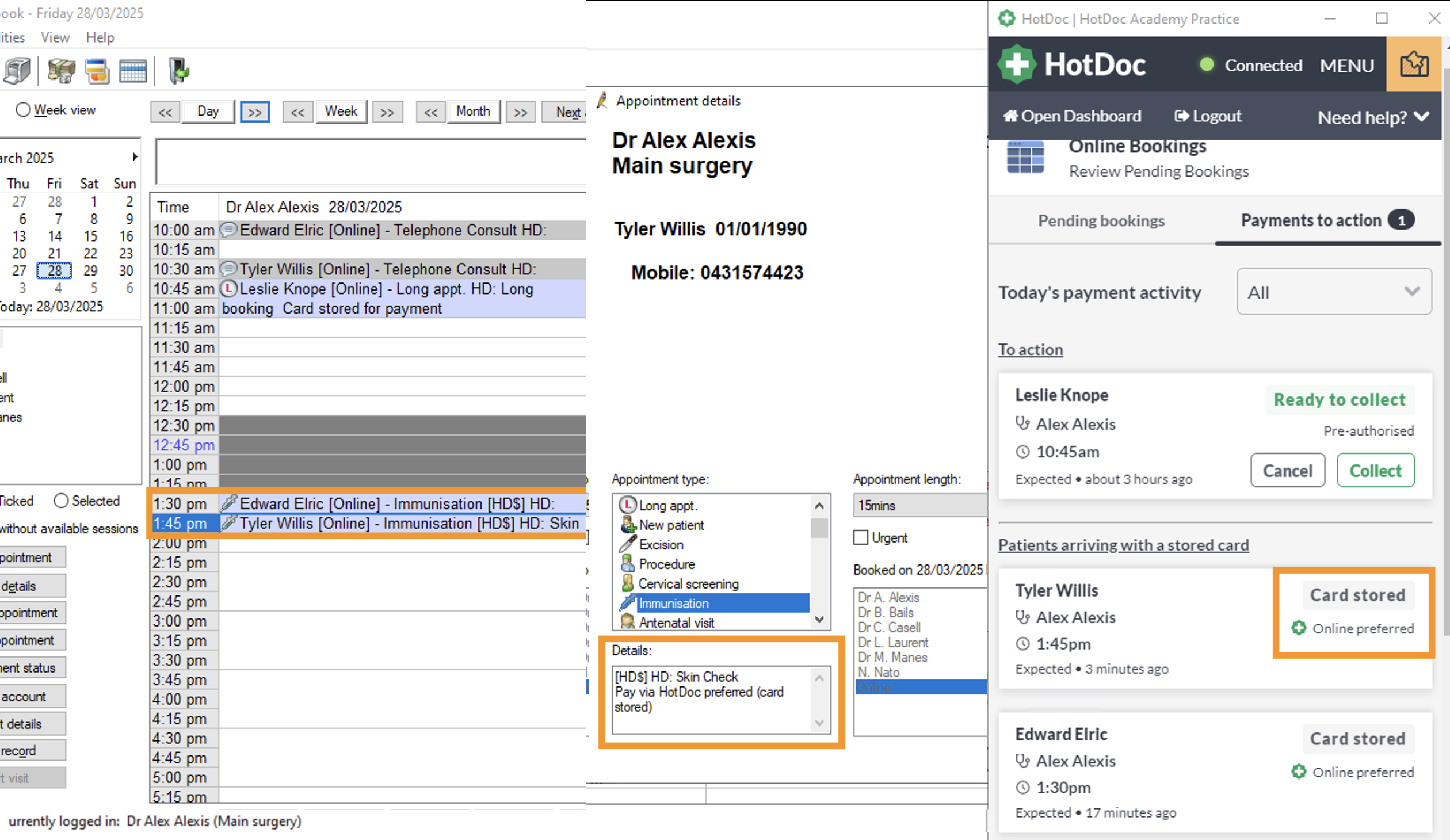Tick the Urgent checkbox
The image size is (1450, 840).
click(x=861, y=537)
